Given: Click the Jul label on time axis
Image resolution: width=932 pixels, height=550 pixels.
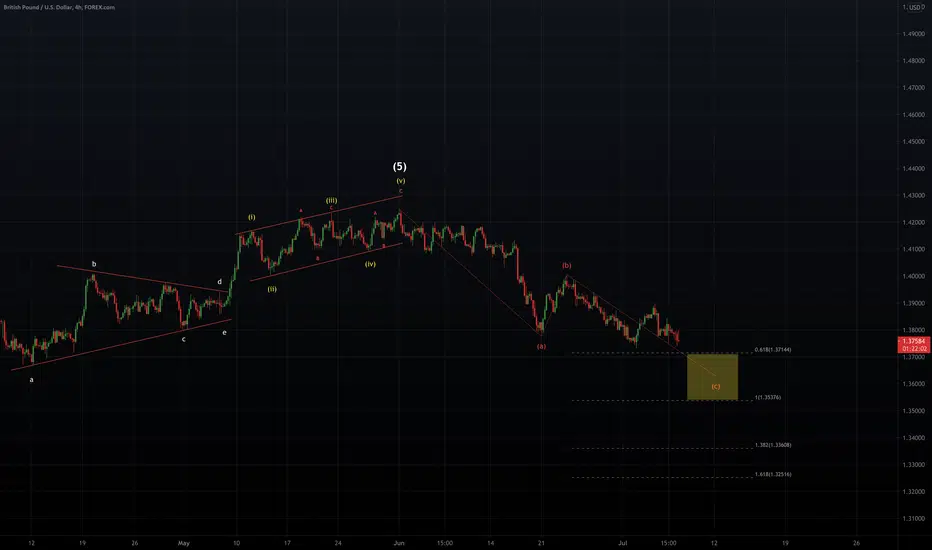Looking at the screenshot, I should [x=622, y=543].
